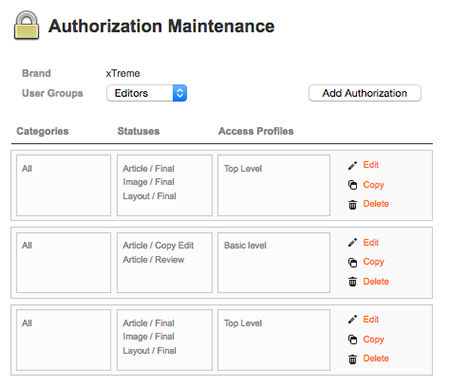
Task: Click copy icon in last Top Level row
Action: (x=352, y=339)
